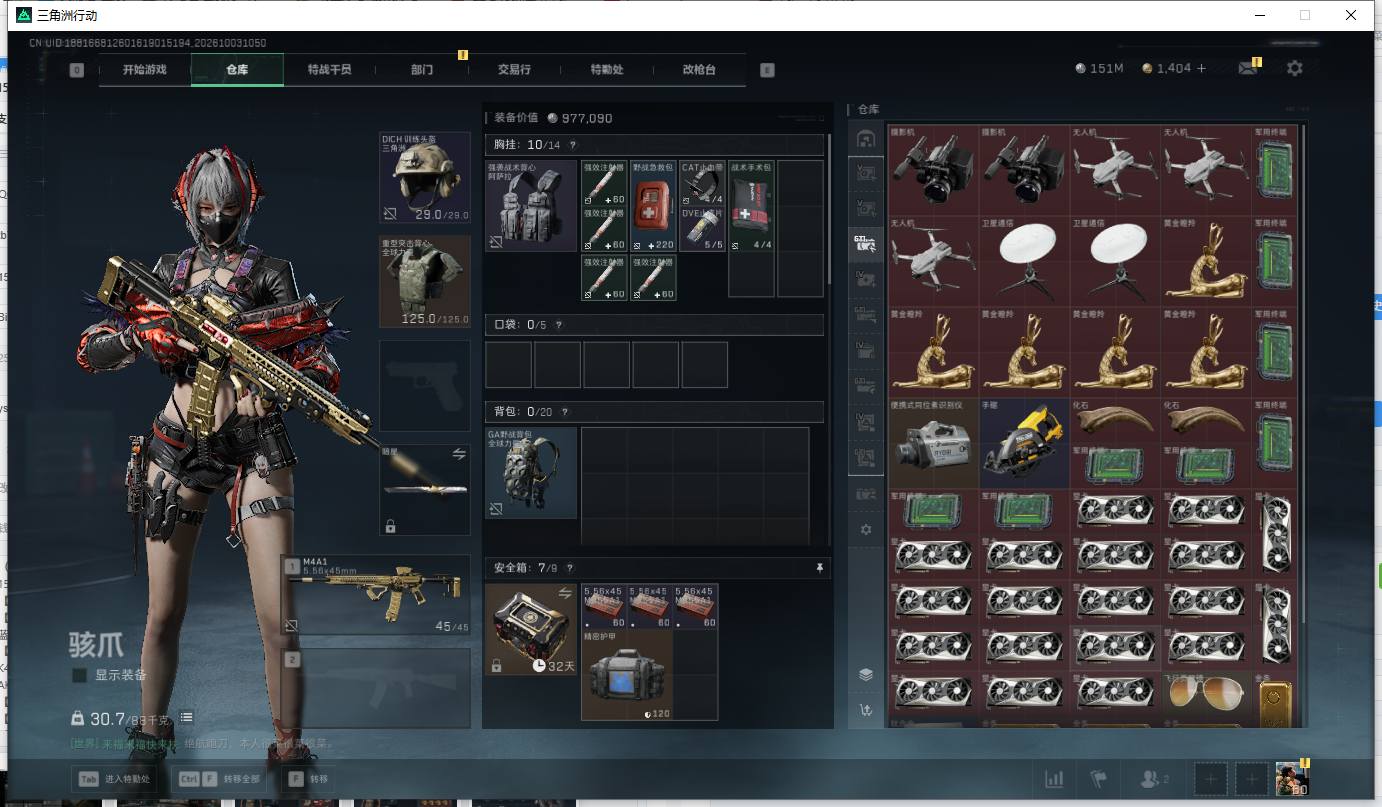Switch to the 特战干员 tab
Image resolution: width=1382 pixels, height=807 pixels.
coord(329,70)
